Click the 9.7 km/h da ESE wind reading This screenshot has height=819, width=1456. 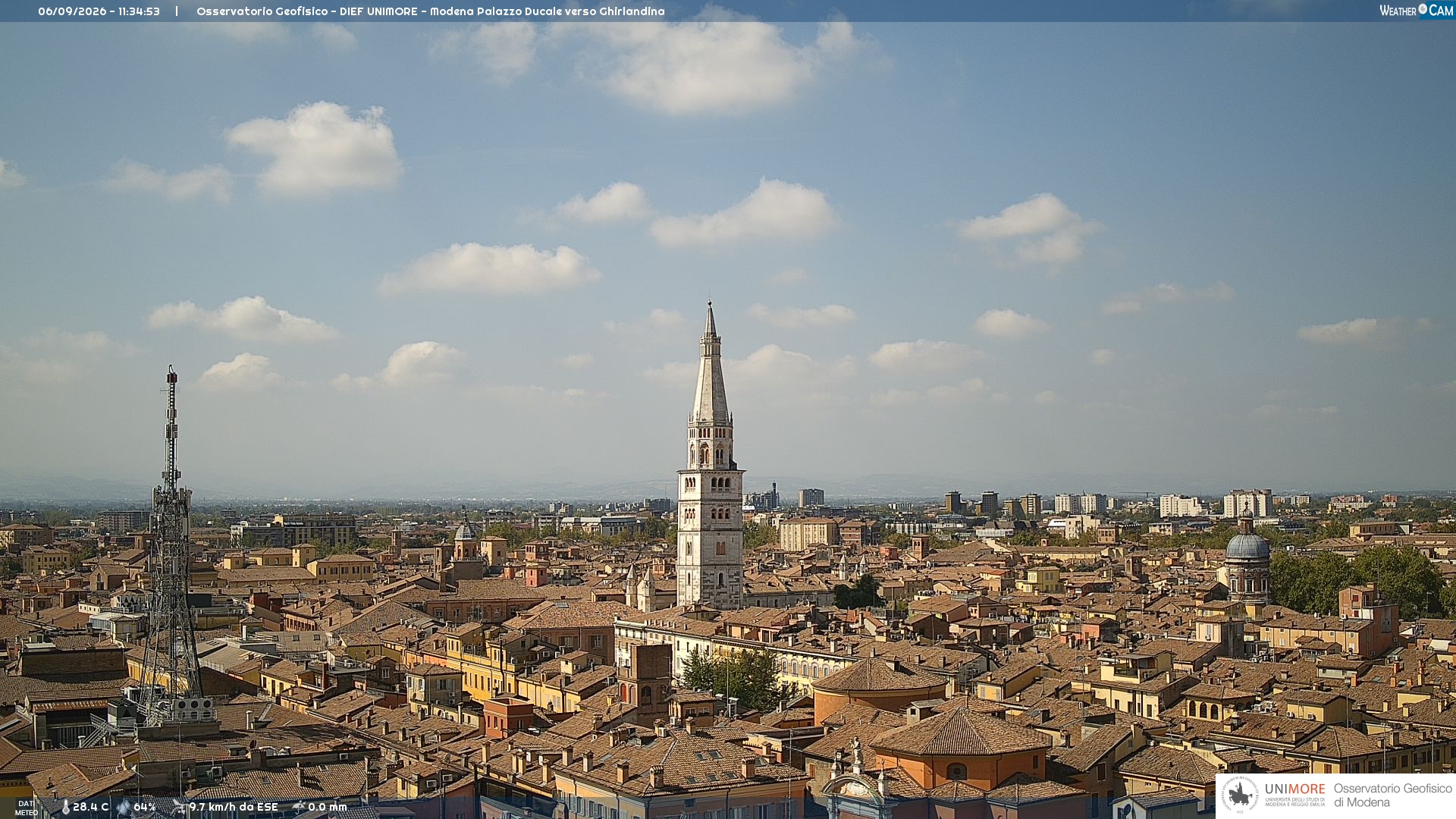[234, 807]
